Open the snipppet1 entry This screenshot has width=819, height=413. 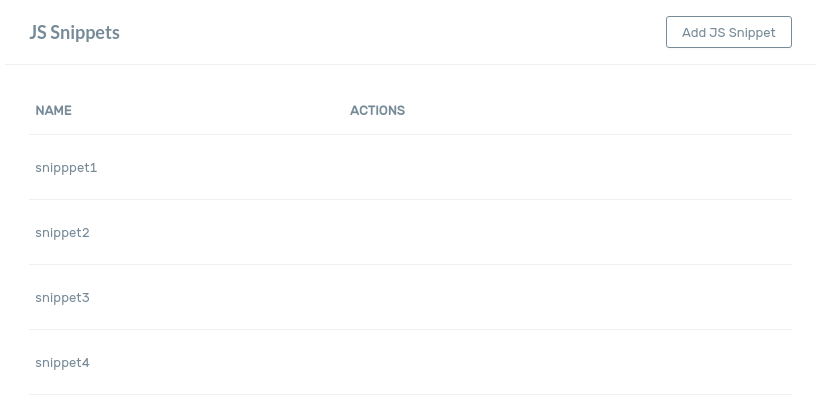click(66, 168)
